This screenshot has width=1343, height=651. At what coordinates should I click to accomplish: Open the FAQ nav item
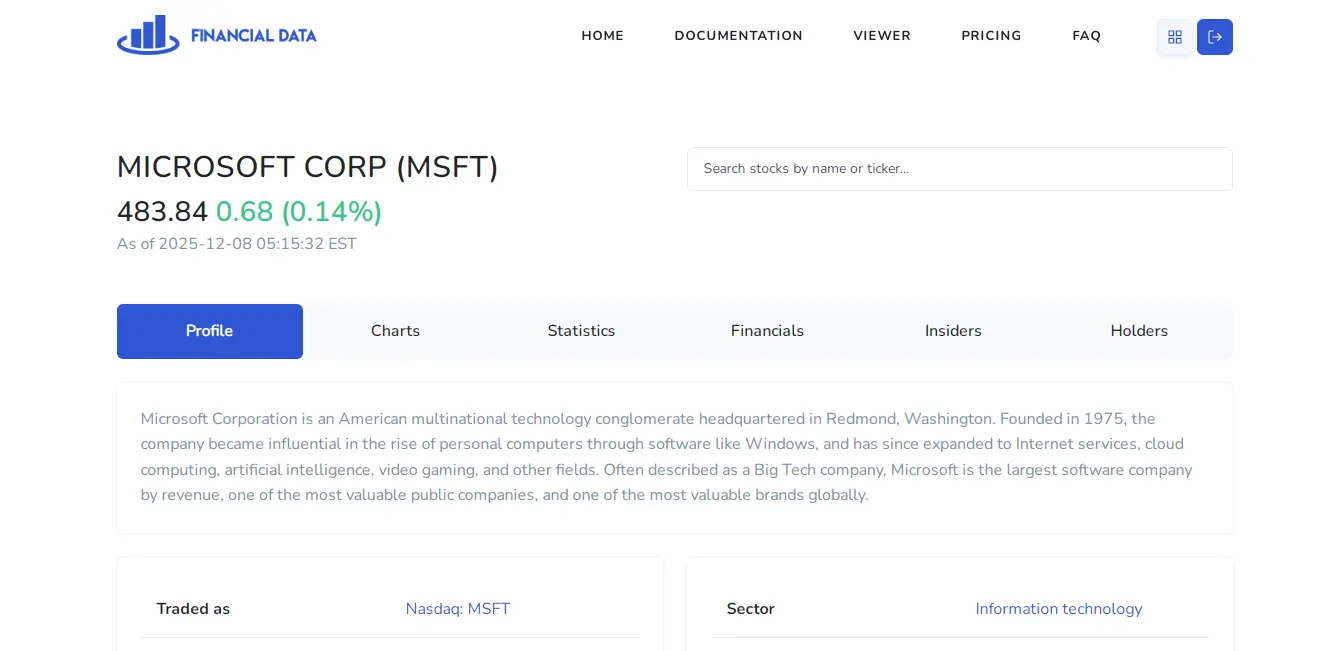click(1087, 36)
